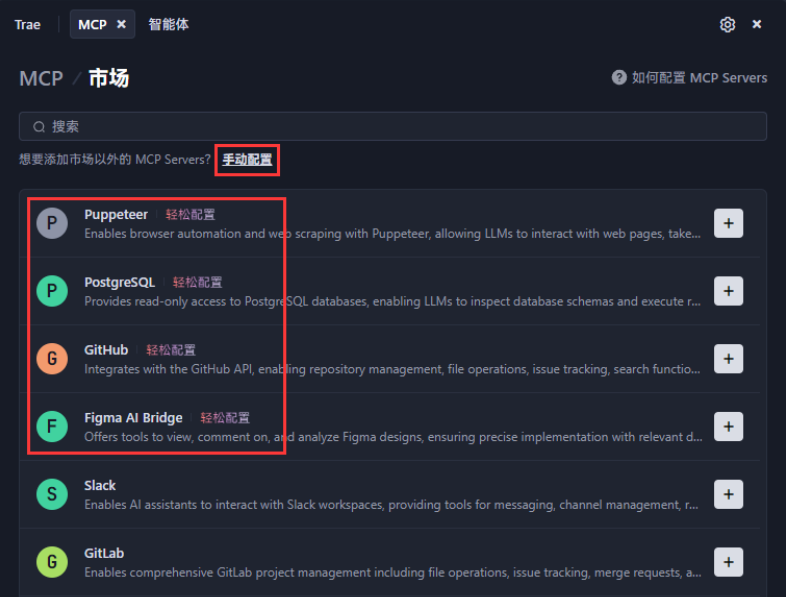Open the Figma AI Bridge title
The image size is (786, 597).
tap(133, 418)
